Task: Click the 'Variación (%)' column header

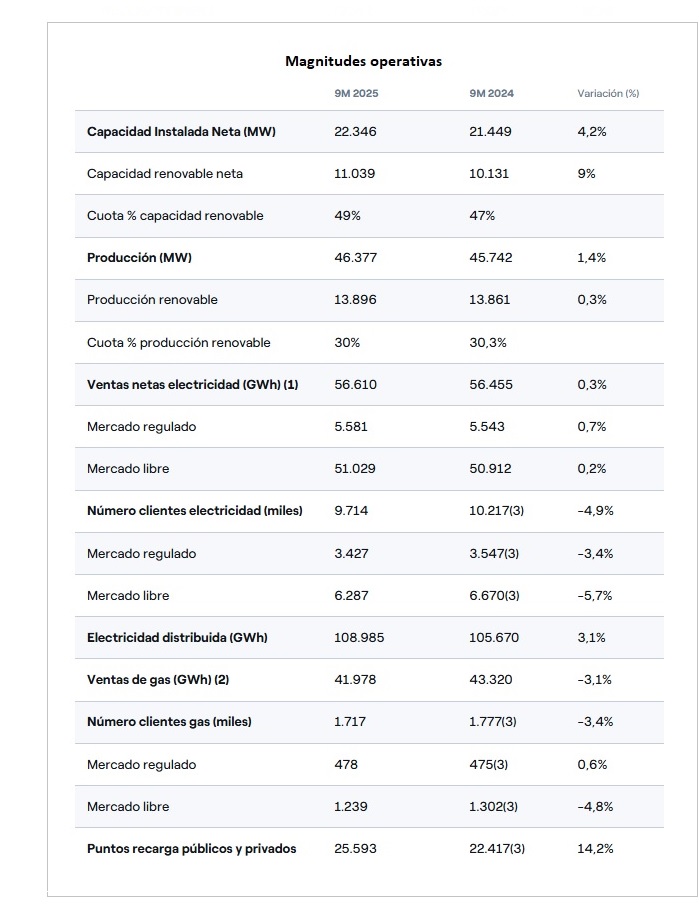Action: click(608, 94)
